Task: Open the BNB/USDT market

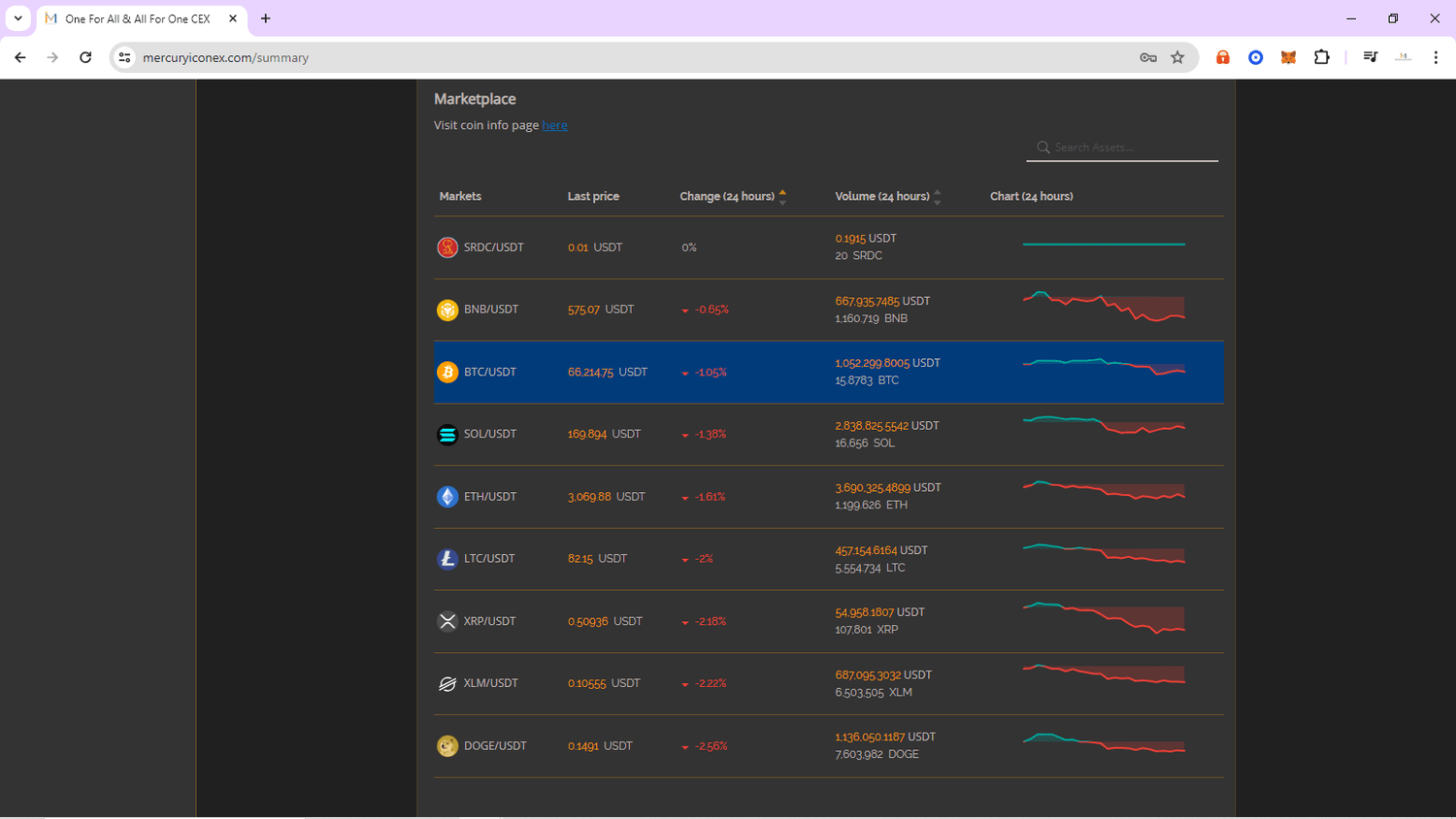Action: click(x=491, y=310)
